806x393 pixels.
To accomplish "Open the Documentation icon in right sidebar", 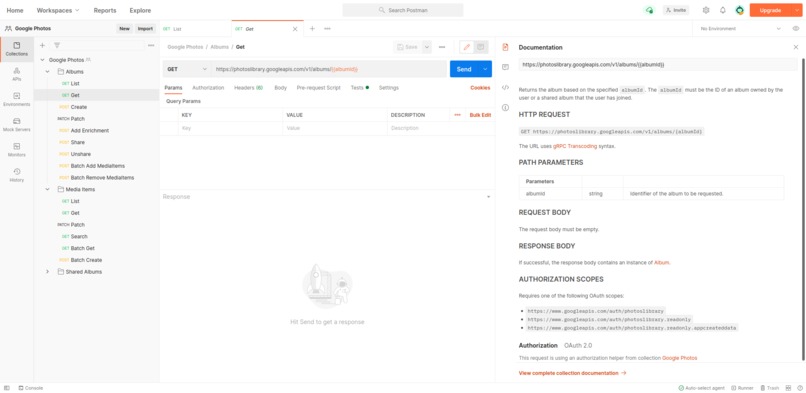I will [505, 47].
